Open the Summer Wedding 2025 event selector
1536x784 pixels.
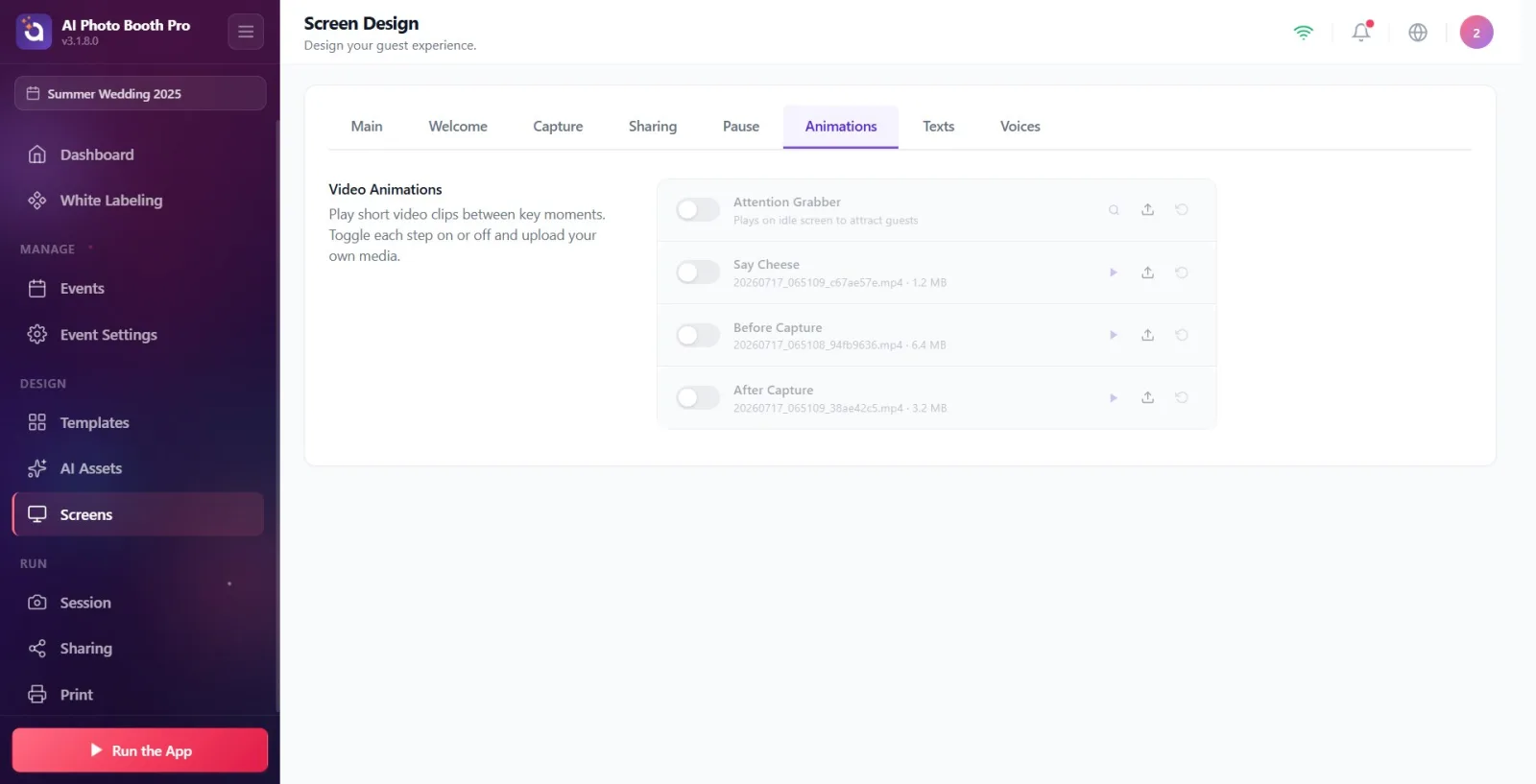(x=140, y=93)
